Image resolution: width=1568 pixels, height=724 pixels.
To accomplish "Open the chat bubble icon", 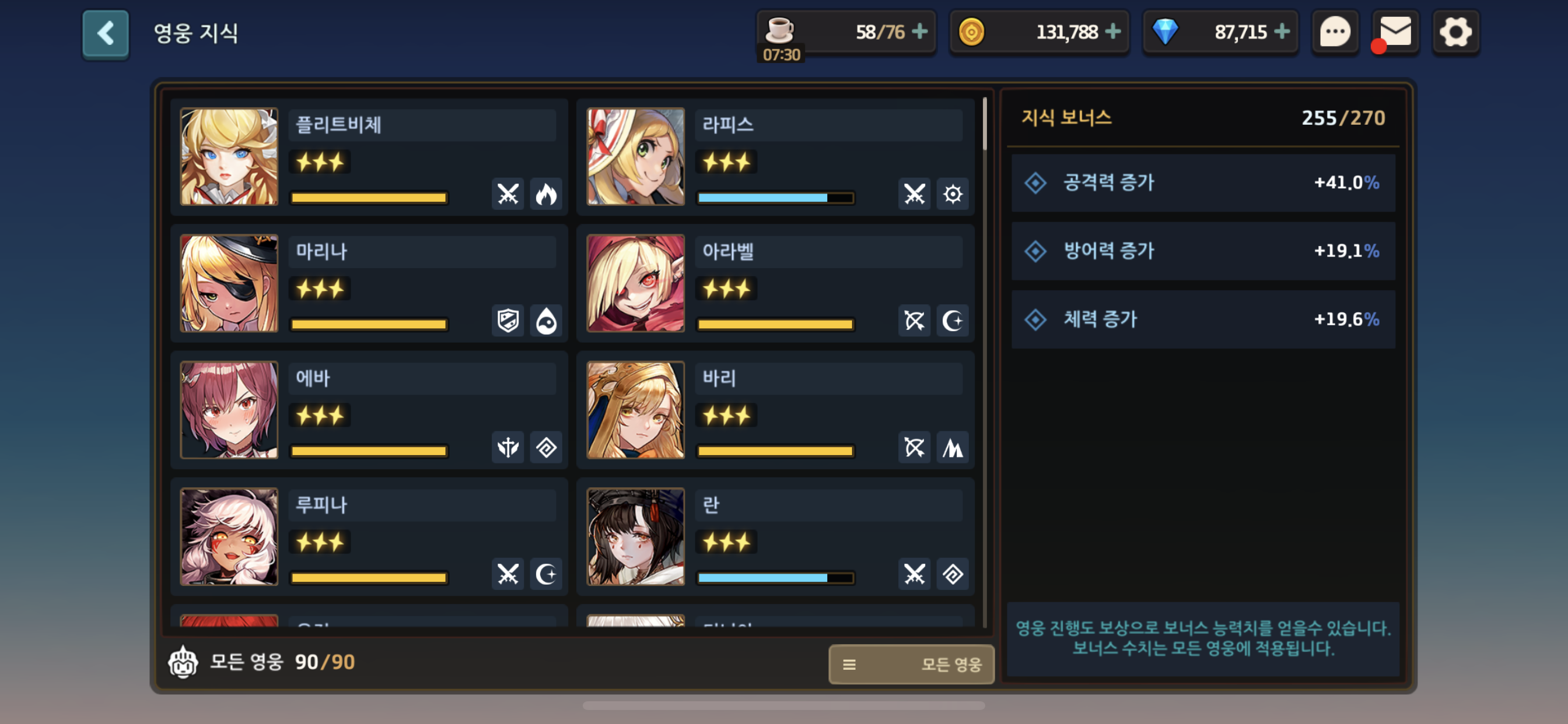I will pyautogui.click(x=1335, y=31).
